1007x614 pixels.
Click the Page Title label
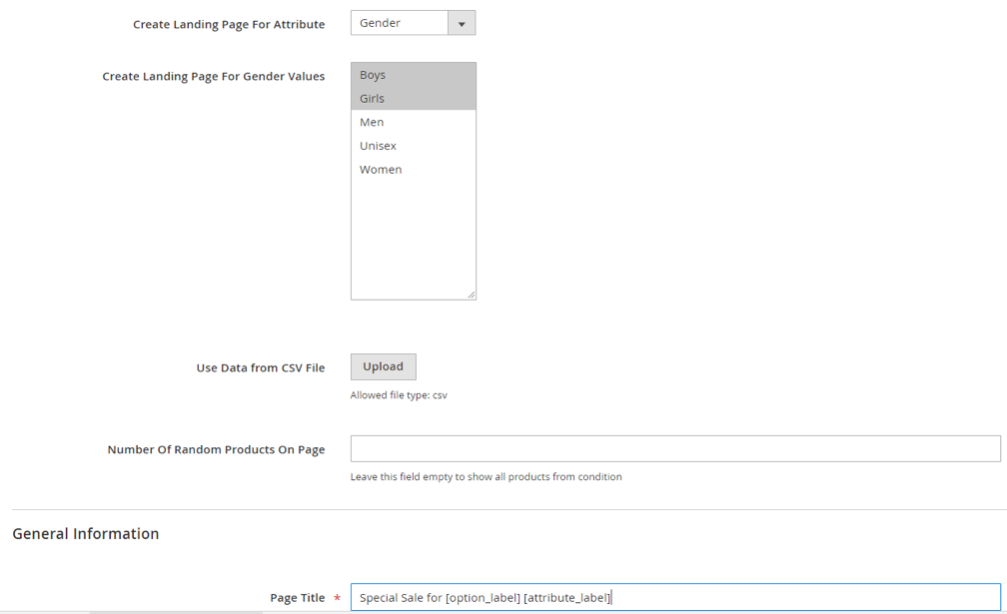297,598
